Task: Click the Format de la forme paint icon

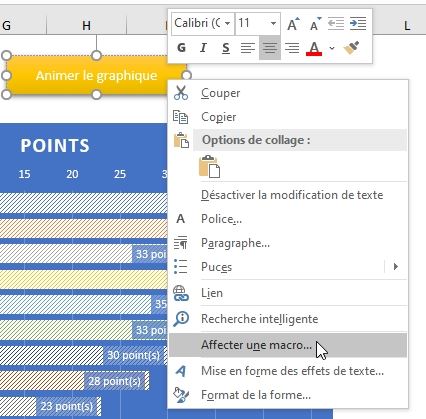Action: (181, 395)
